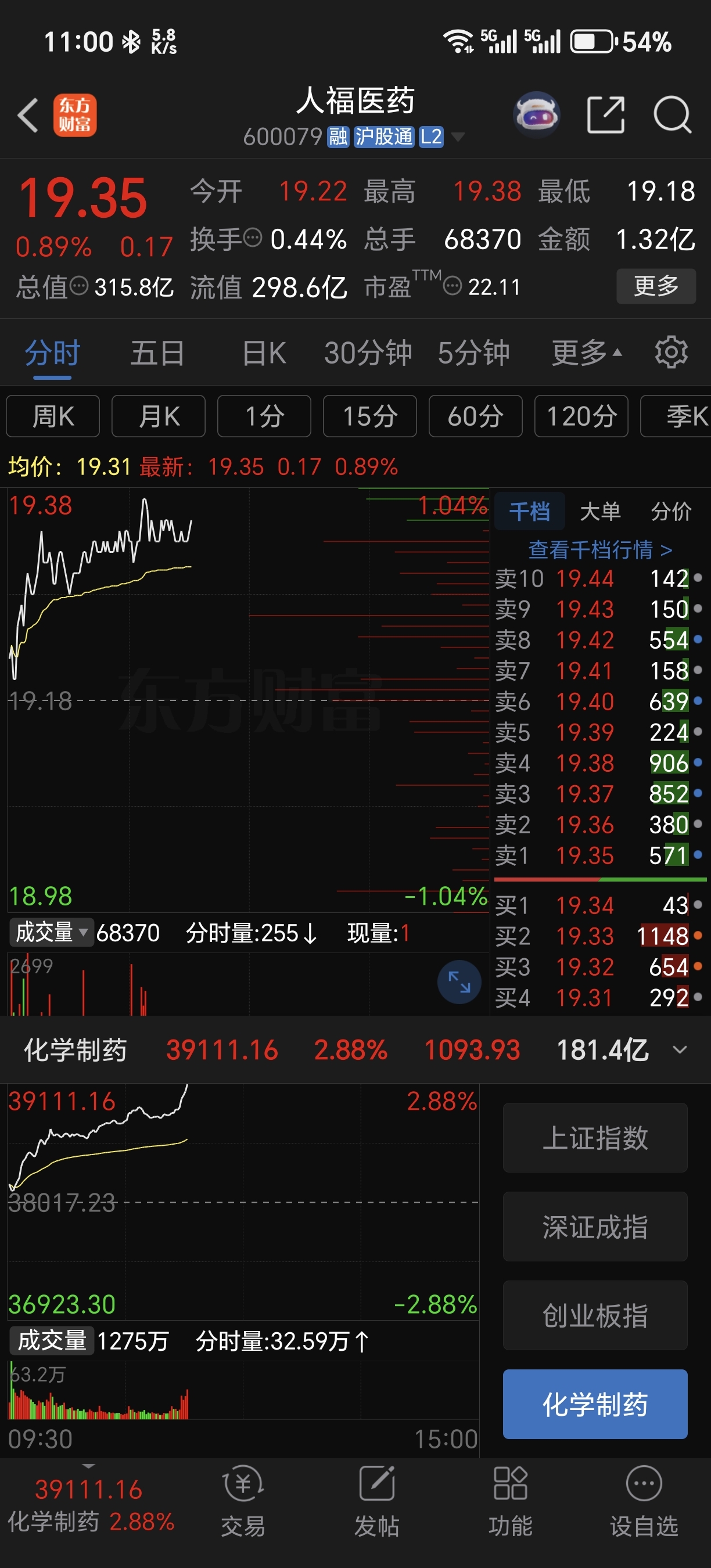The image size is (711, 1568).
Task: Check the Wi-Fi status icon
Action: click(x=458, y=41)
